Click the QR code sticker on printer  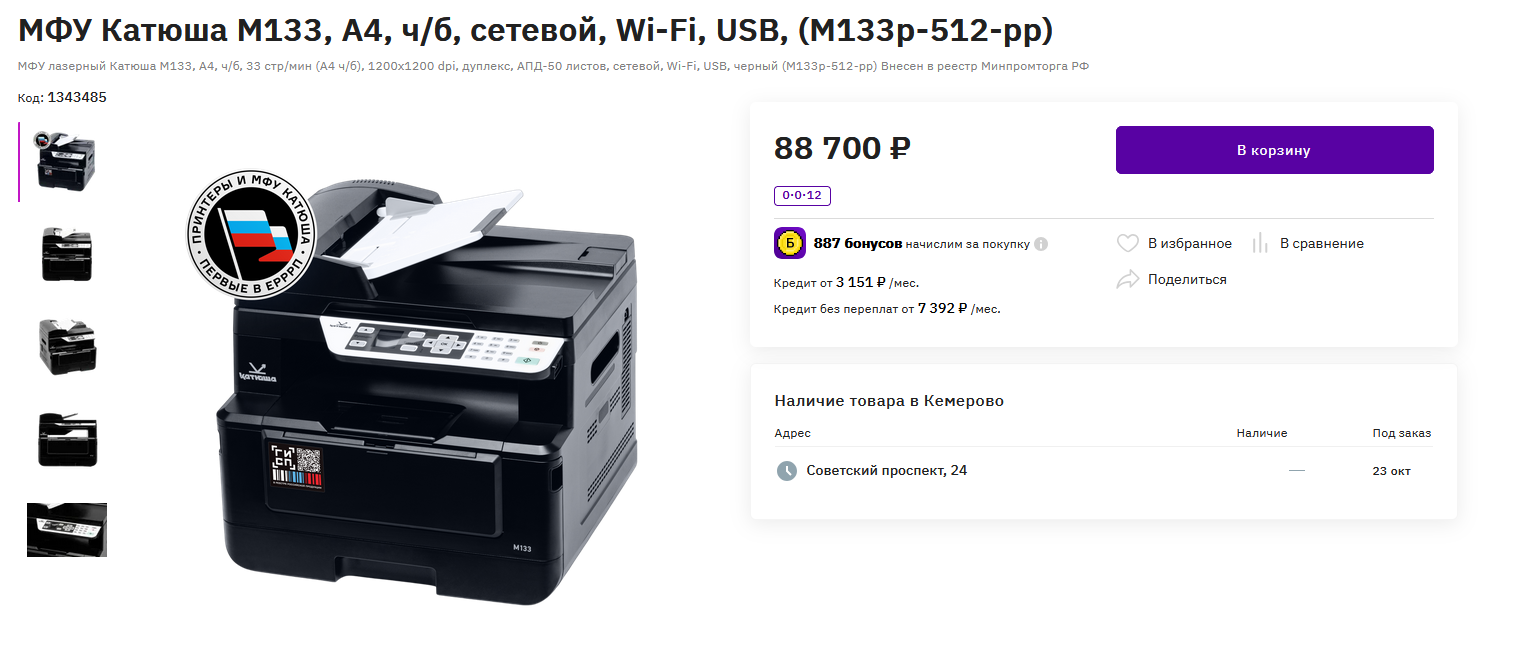297,467
